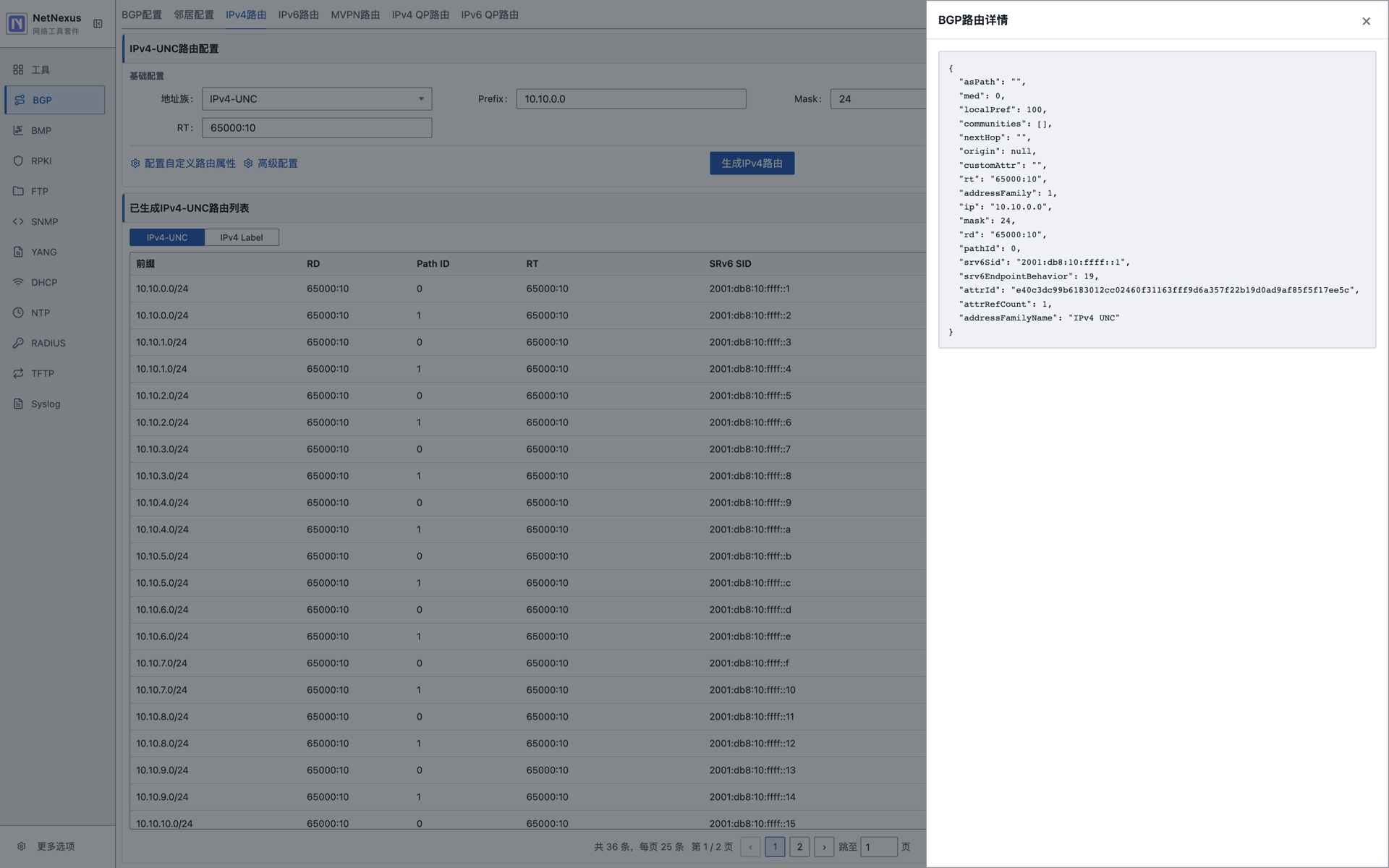Switch to the MVPN路由 tab
Viewport: 1389px width, 868px height.
point(355,14)
